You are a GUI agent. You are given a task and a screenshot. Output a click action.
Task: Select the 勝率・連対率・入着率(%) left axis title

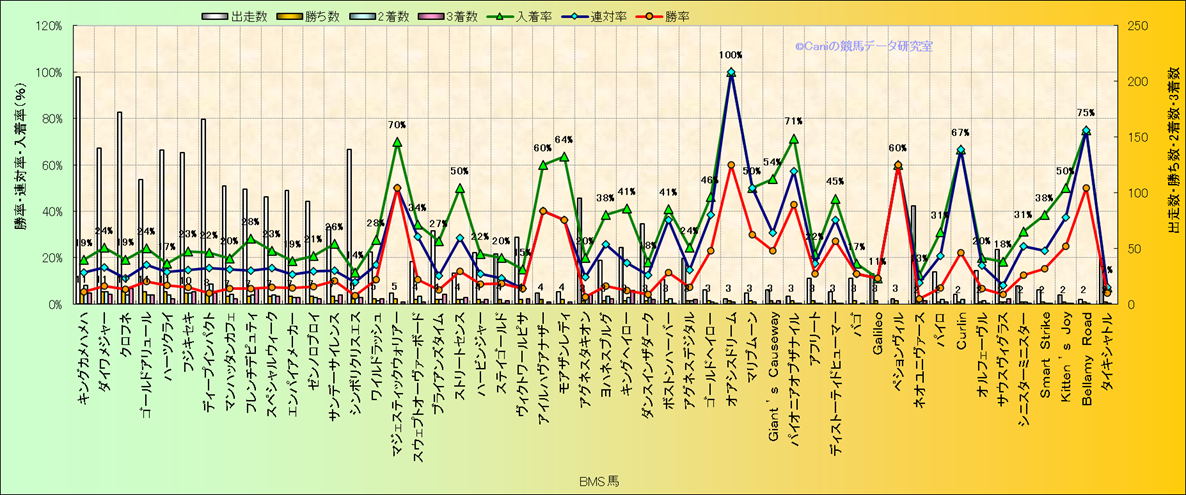[19, 165]
